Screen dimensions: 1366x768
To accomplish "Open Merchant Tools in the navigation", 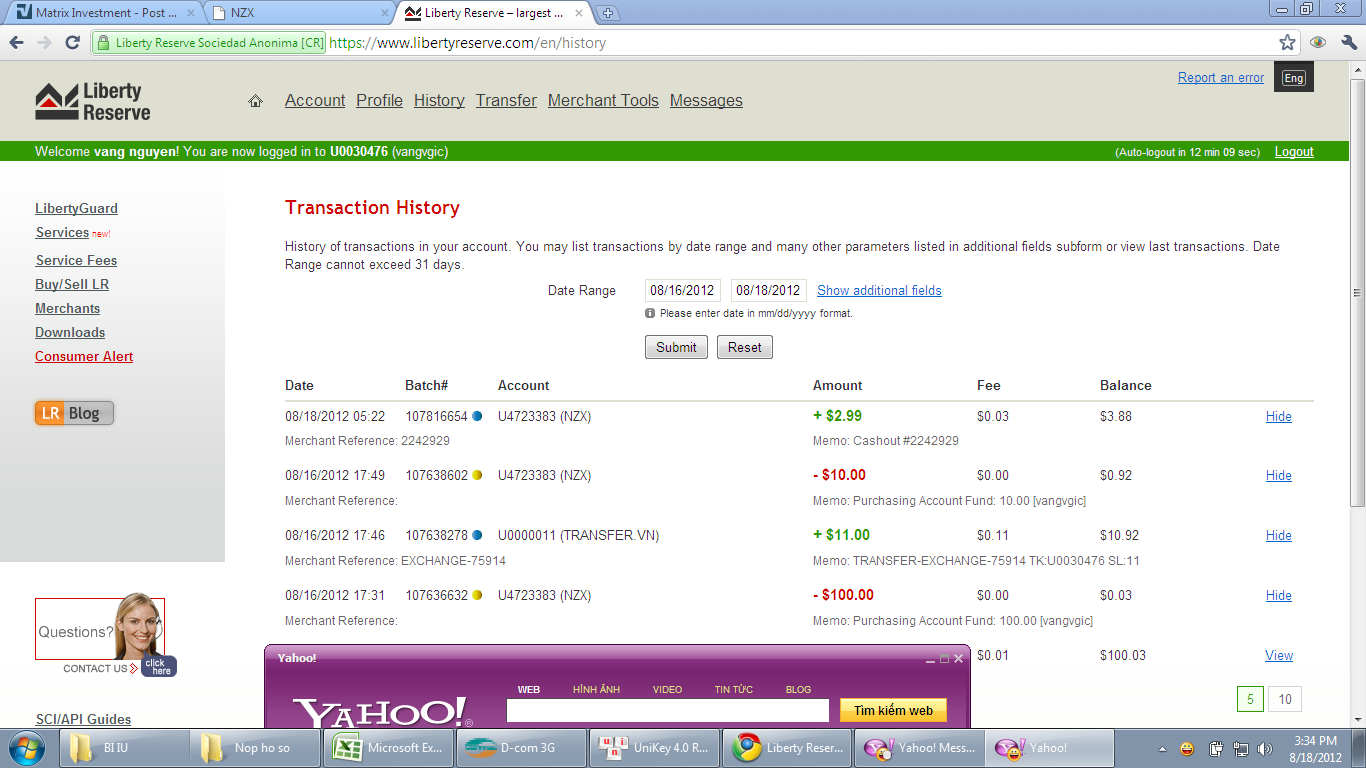I will pos(603,101).
